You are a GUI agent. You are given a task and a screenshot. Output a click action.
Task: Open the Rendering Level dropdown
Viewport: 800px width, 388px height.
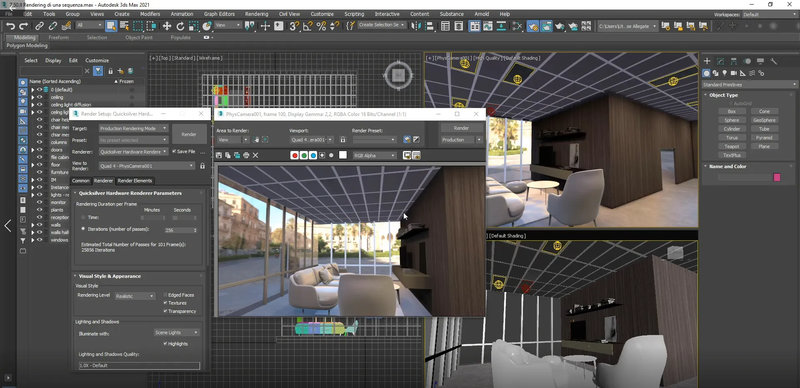coord(135,296)
